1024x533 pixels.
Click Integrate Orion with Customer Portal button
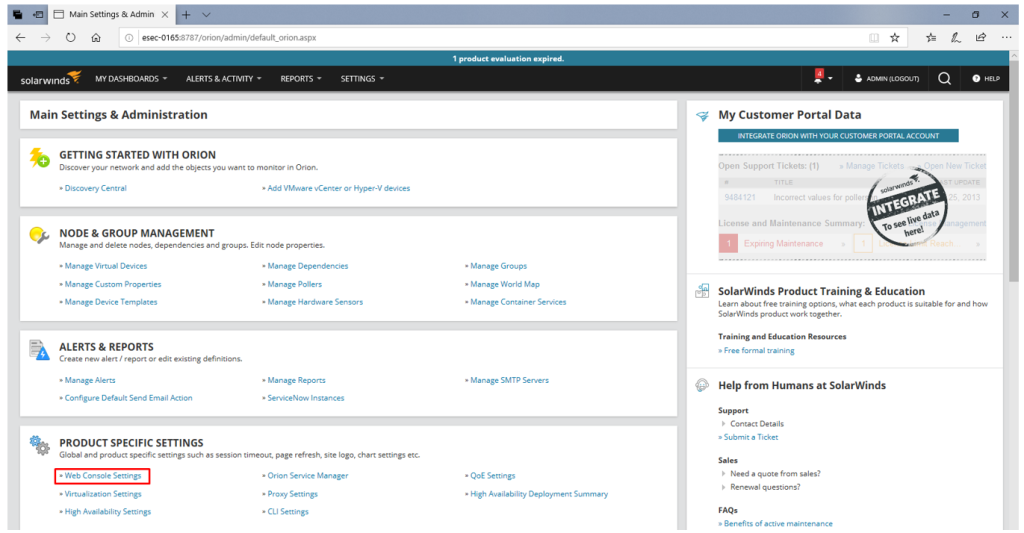(x=838, y=136)
